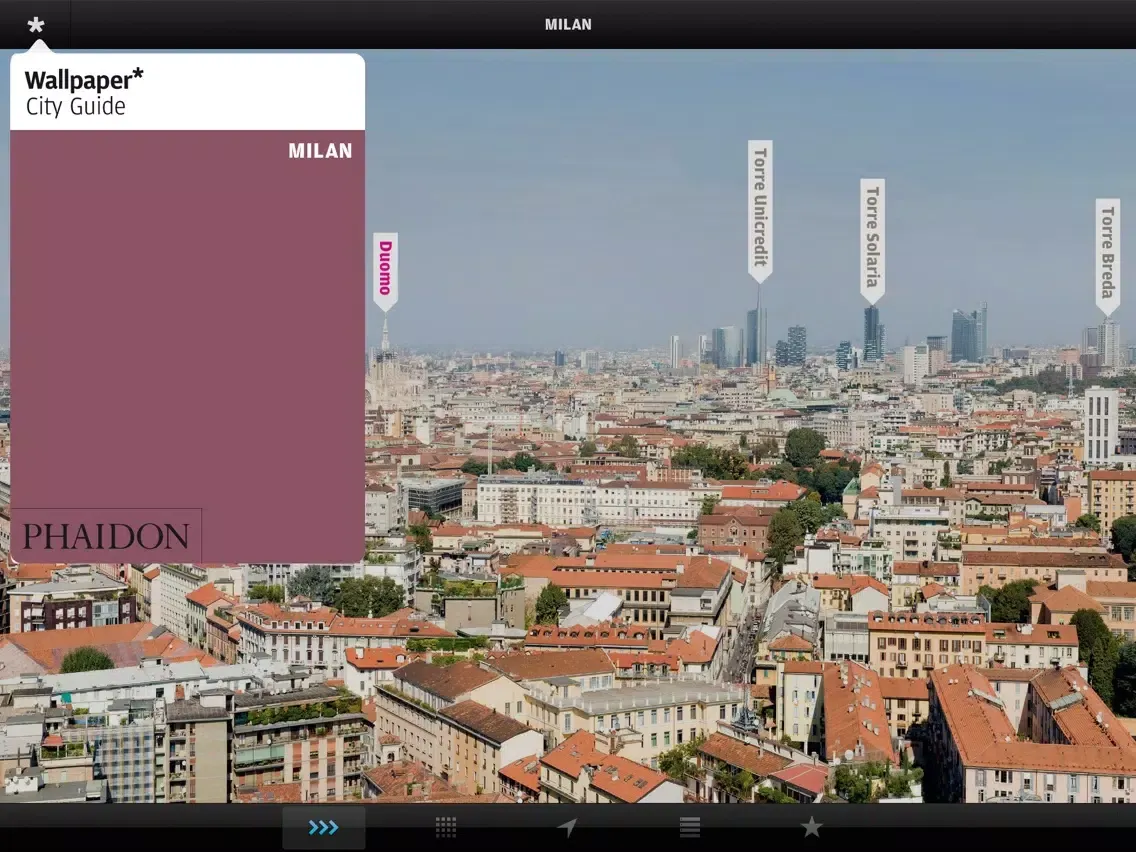
Task: Open the star favourites tab
Action: pos(811,827)
